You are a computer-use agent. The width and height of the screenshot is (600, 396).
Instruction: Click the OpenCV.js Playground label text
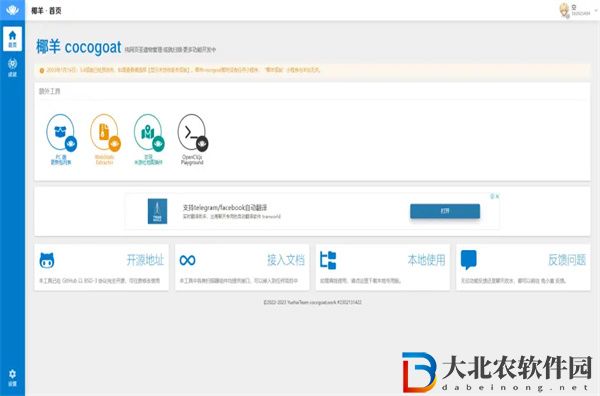pyautogui.click(x=192, y=160)
